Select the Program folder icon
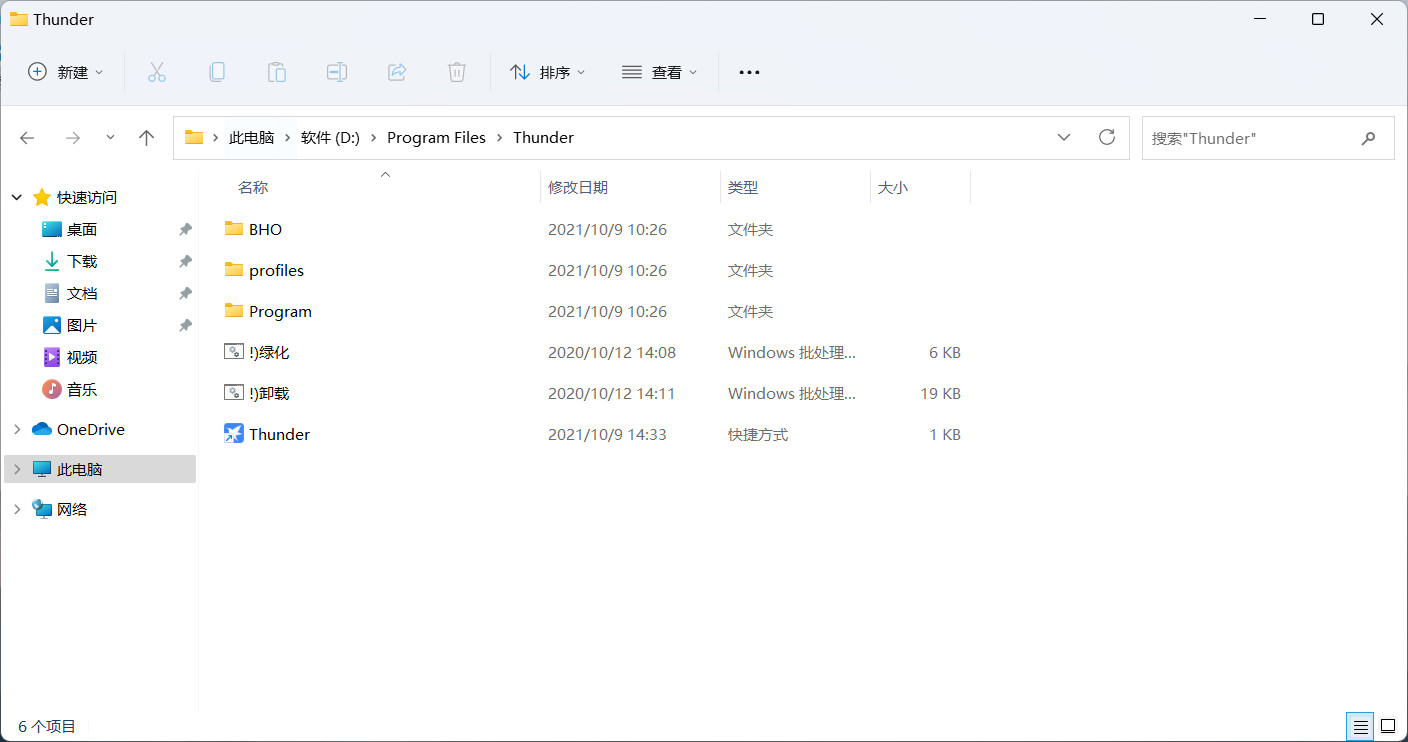This screenshot has width=1408, height=742. (234, 311)
